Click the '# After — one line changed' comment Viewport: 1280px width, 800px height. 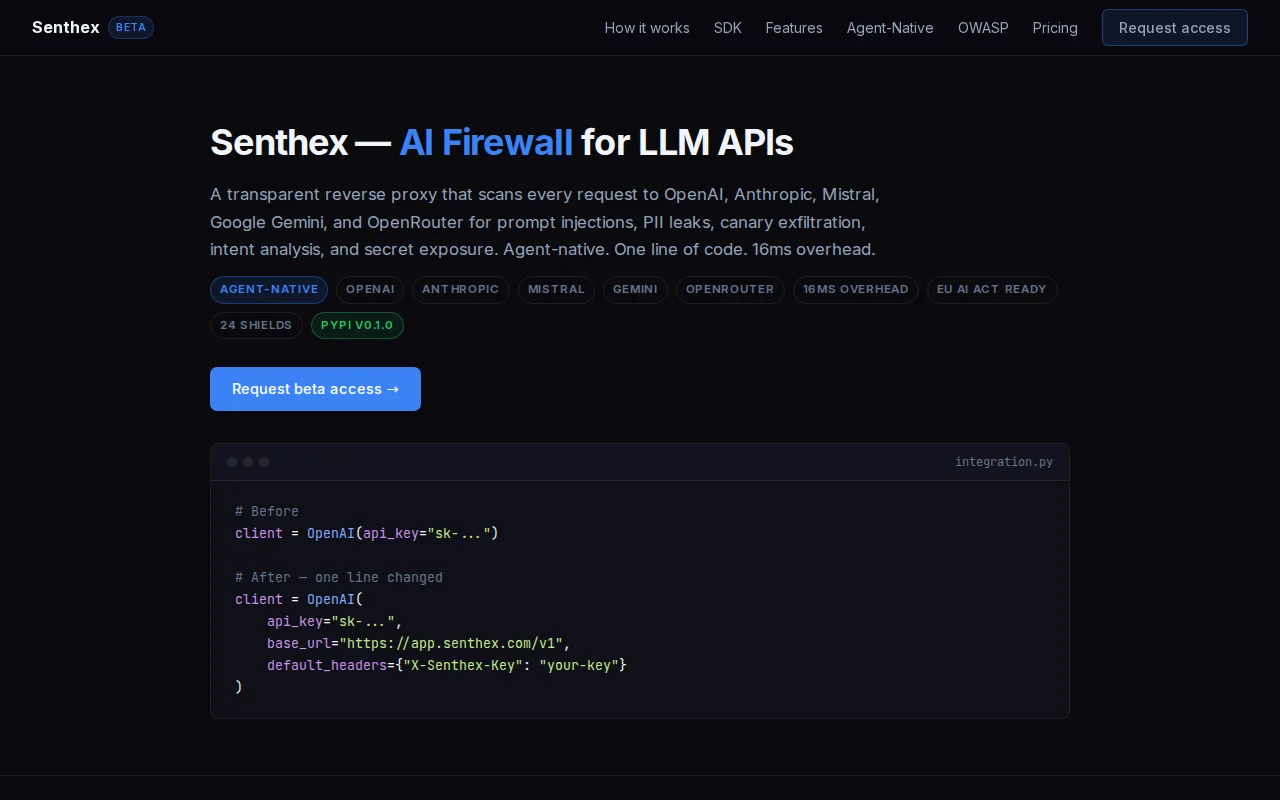(339, 577)
